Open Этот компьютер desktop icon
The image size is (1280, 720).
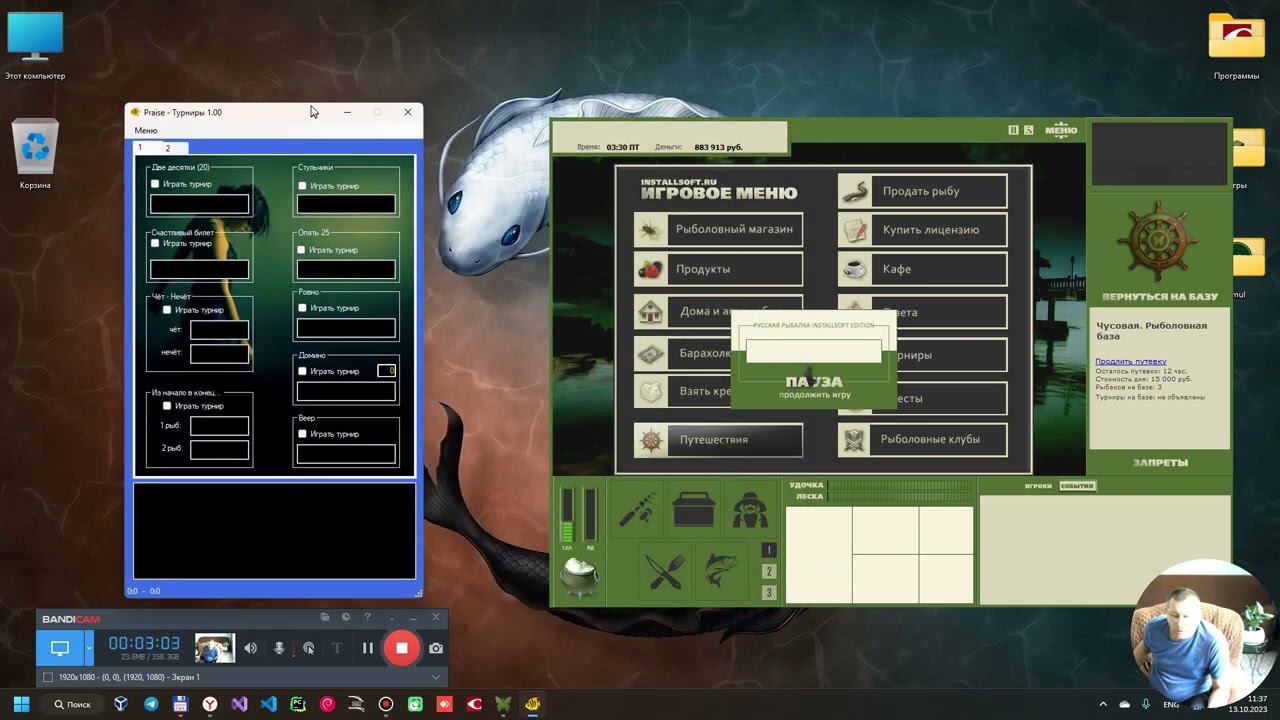(x=35, y=47)
